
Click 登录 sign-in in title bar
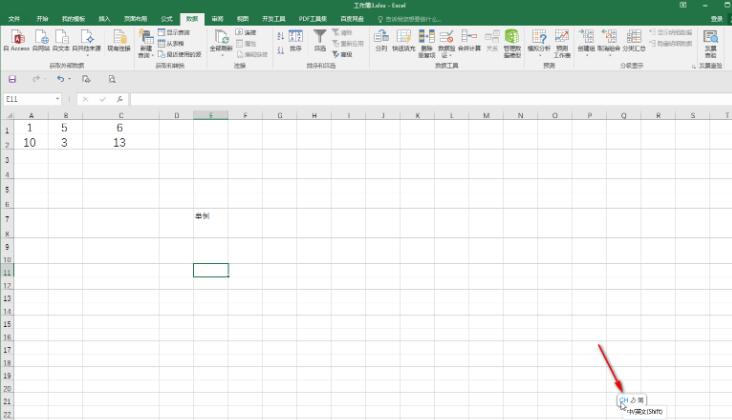[716, 19]
